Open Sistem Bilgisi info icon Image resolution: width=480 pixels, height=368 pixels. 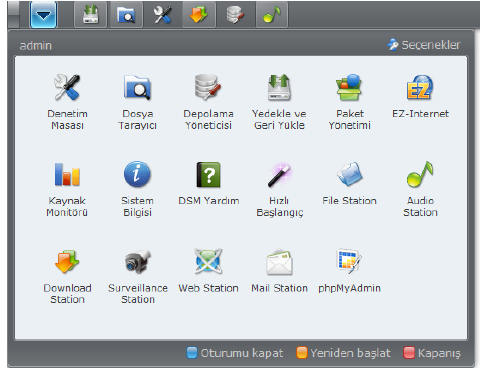point(137,174)
